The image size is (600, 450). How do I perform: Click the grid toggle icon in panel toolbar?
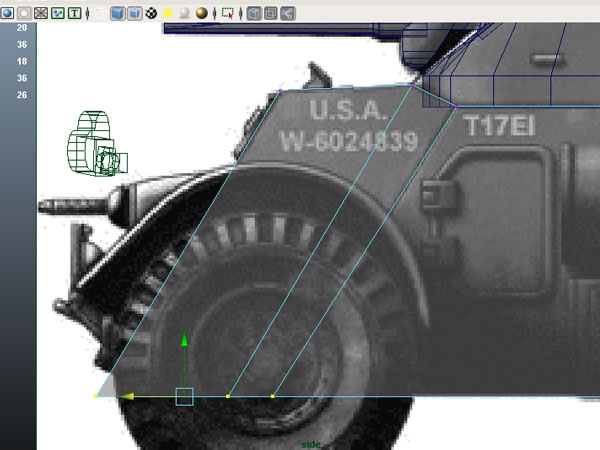coord(41,13)
